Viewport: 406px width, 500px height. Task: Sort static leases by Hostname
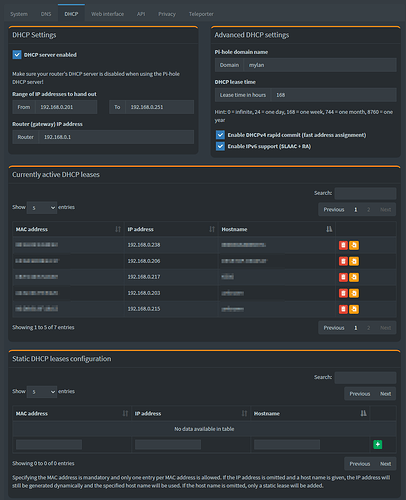pyautogui.click(x=310, y=414)
